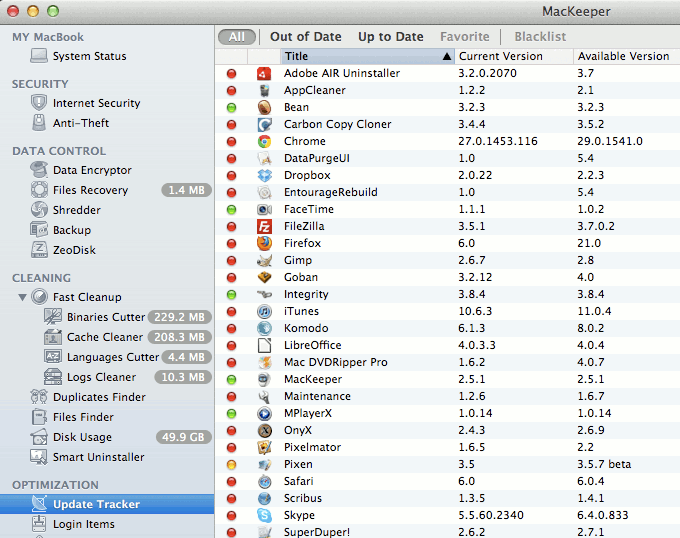Open the Smart Uninstaller icon
The height and width of the screenshot is (538, 680).
[39, 456]
